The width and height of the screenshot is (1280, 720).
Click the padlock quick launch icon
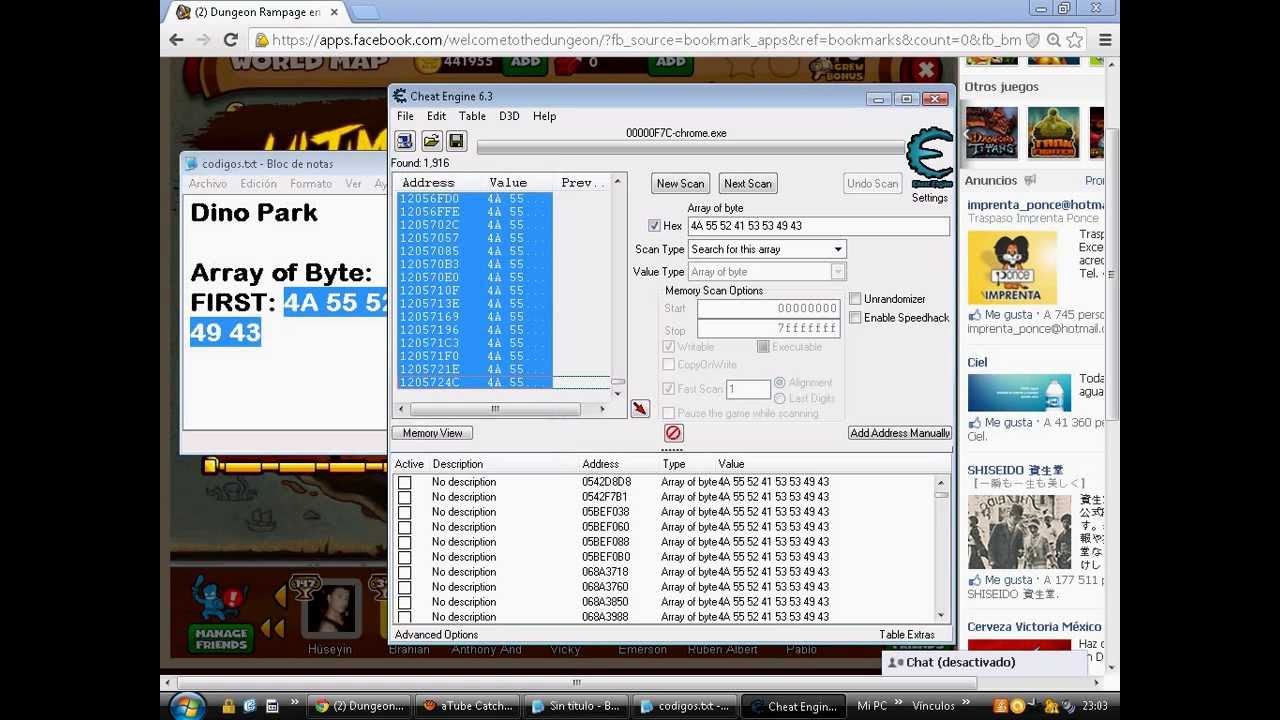pyautogui.click(x=228, y=706)
